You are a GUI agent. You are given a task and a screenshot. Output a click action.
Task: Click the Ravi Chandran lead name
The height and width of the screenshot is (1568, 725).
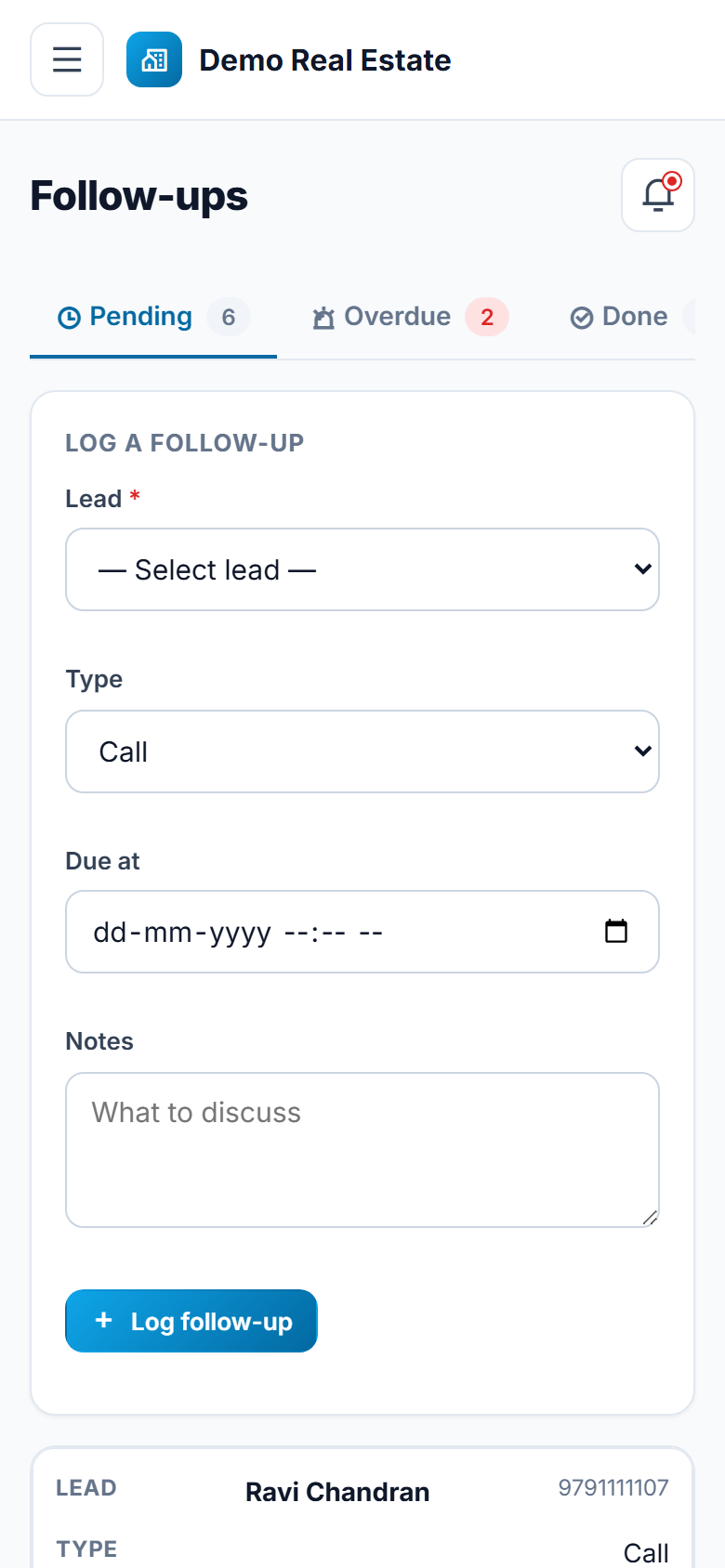[337, 1492]
